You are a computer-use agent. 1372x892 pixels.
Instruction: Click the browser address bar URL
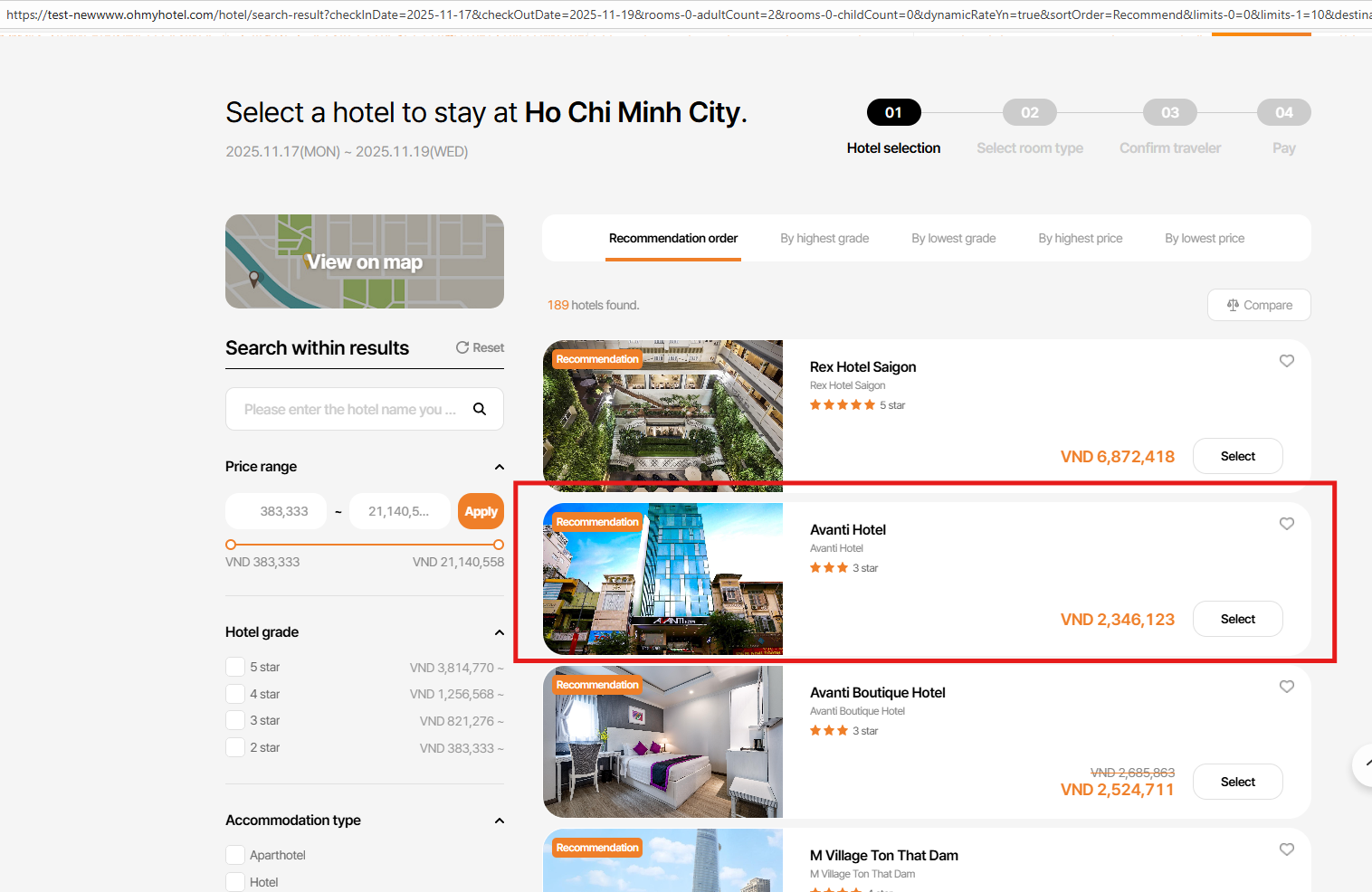[686, 14]
